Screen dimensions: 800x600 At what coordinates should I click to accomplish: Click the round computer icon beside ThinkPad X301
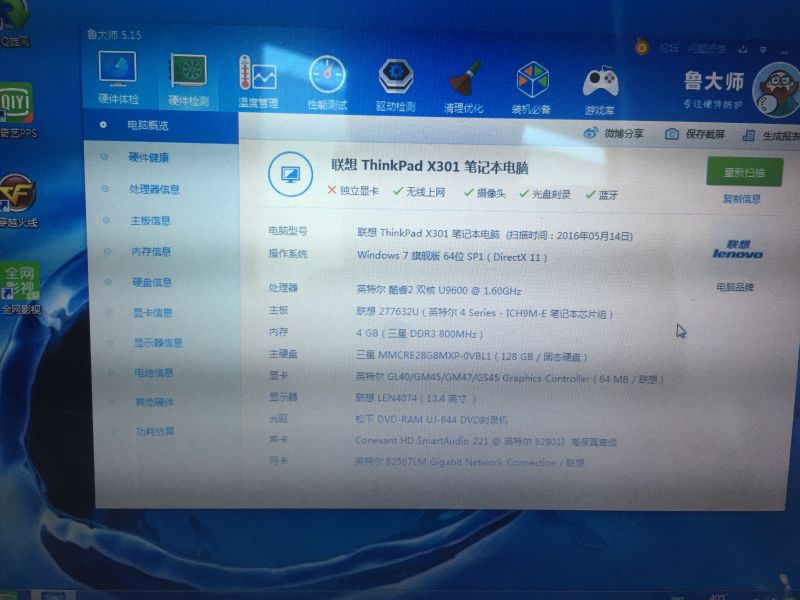point(290,174)
